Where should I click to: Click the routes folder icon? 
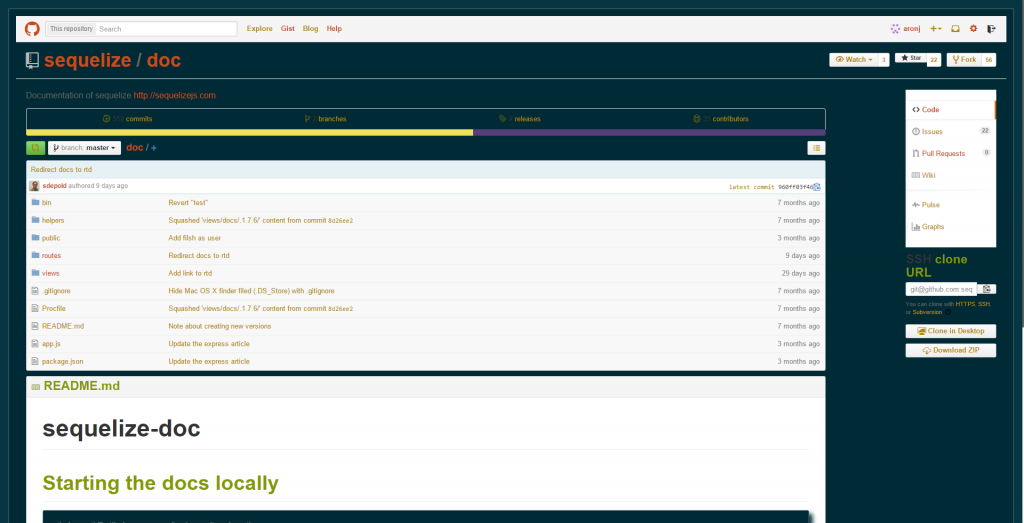(x=36, y=255)
